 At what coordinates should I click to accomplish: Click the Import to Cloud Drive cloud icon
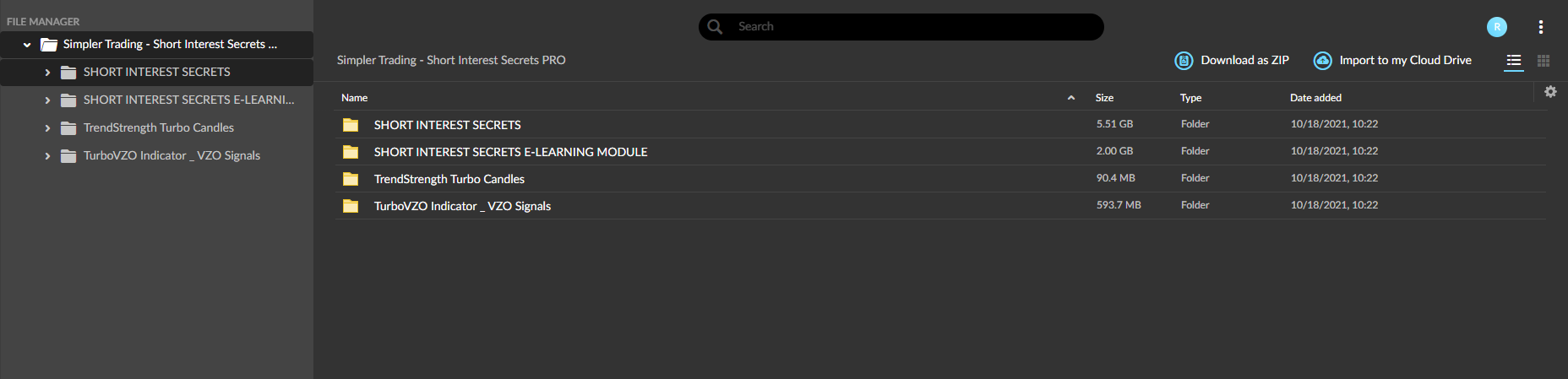1323,61
